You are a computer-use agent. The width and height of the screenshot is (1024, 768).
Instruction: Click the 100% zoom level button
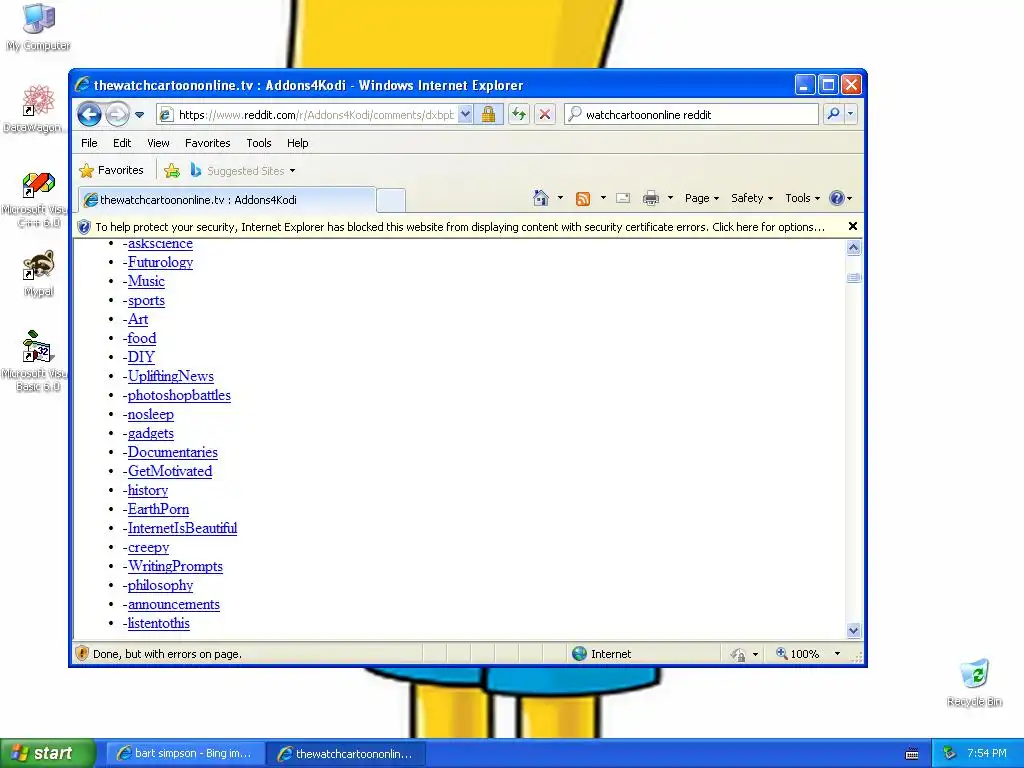tap(797, 654)
